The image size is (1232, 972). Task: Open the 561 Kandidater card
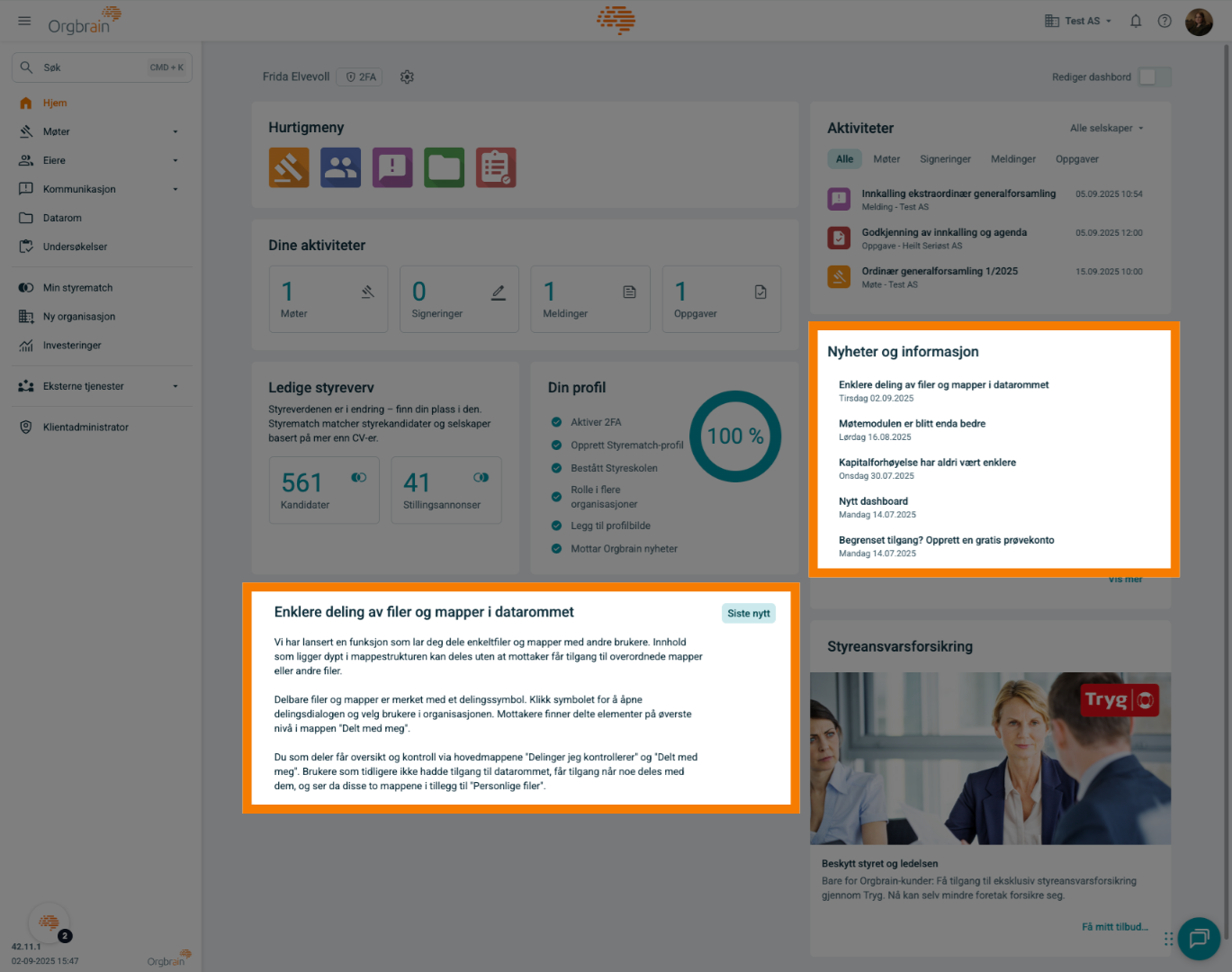tap(324, 490)
